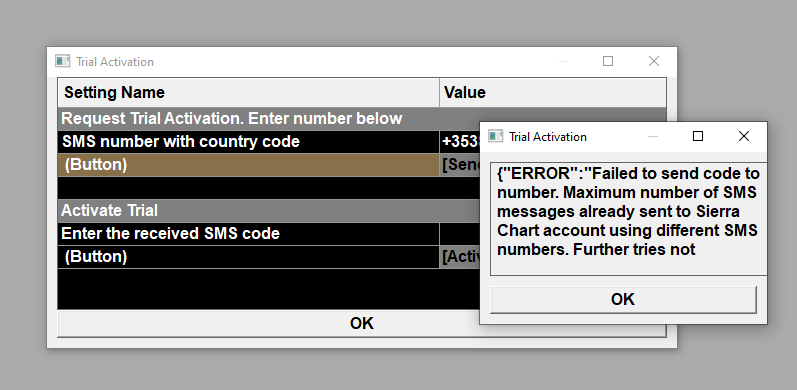Click the app icon in popup title bar
This screenshot has height=390, width=797.
(x=496, y=136)
